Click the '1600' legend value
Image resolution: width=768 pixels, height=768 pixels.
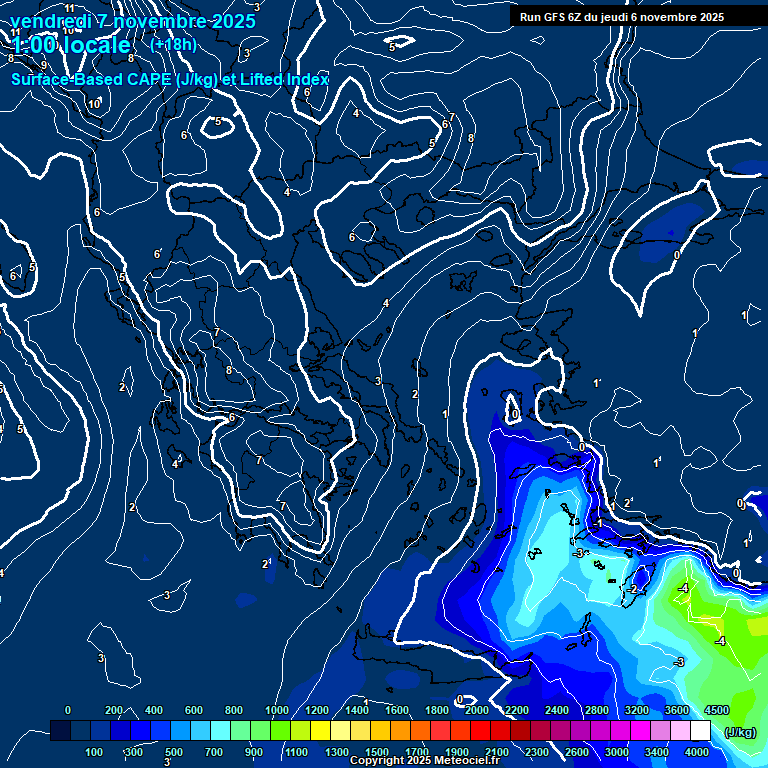pos(397,710)
